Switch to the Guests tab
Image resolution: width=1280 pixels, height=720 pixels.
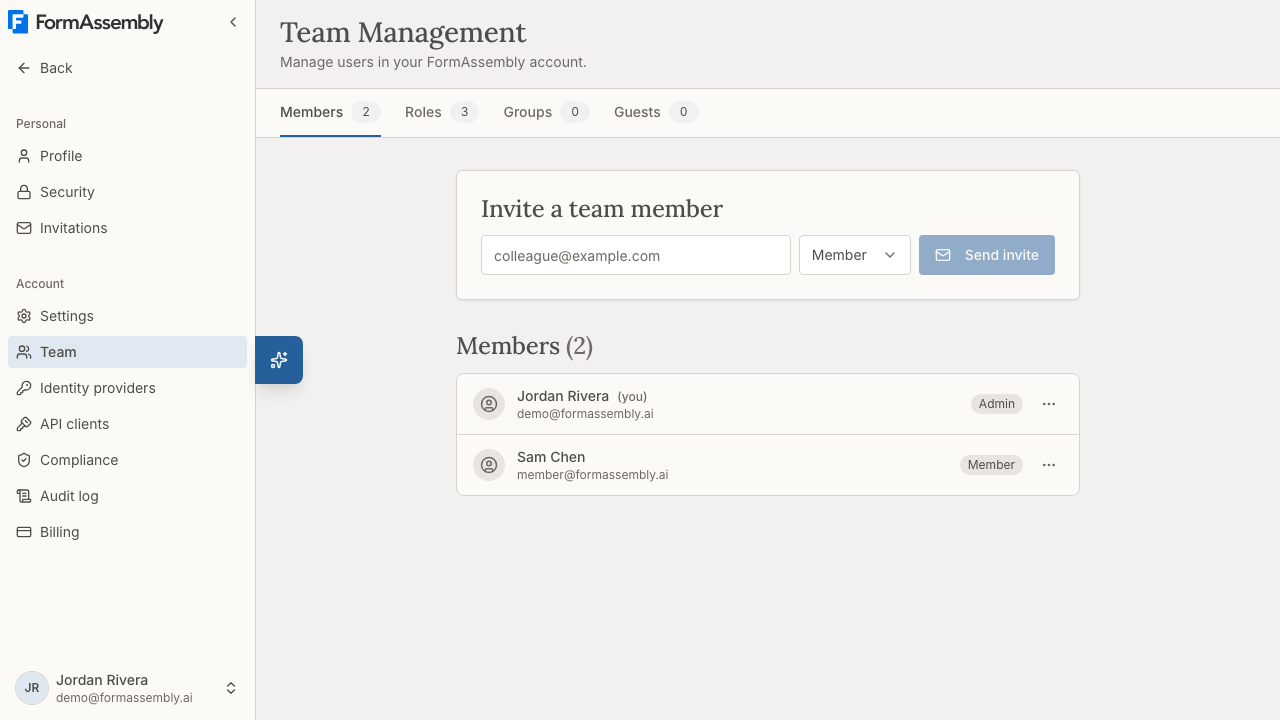click(x=656, y=112)
